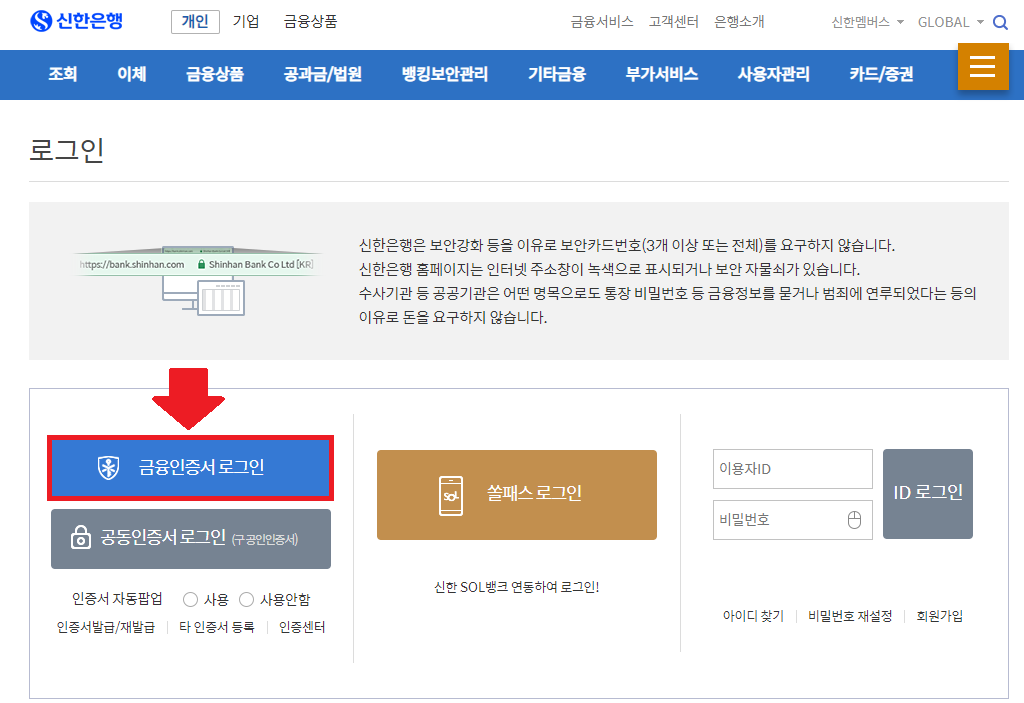The image size is (1024, 703).
Task: Click the ID 로그인 button
Action: click(928, 493)
